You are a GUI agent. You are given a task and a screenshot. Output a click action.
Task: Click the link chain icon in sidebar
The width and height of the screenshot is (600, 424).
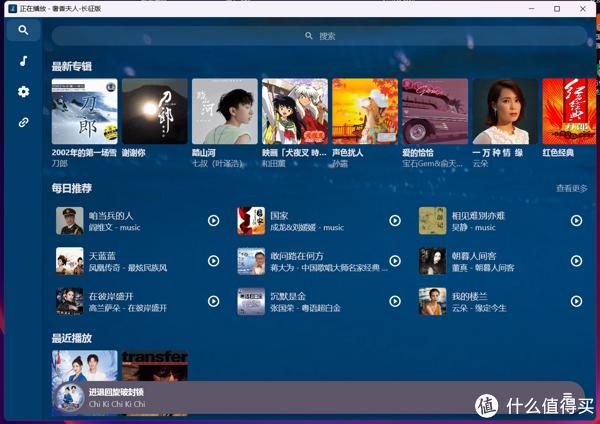[x=23, y=122]
